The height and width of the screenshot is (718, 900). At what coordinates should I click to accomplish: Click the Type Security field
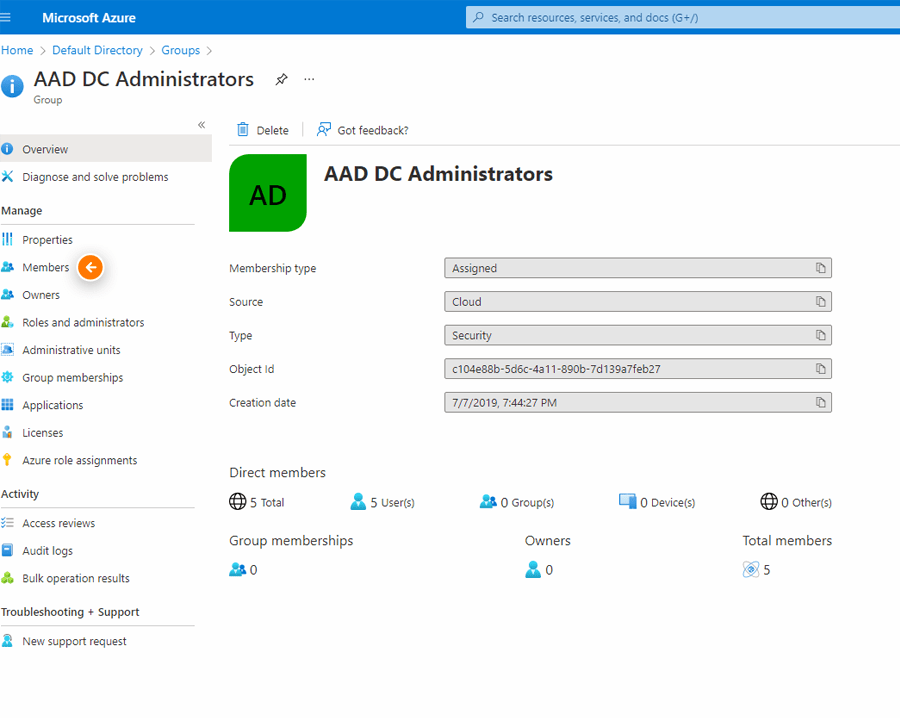[638, 335]
